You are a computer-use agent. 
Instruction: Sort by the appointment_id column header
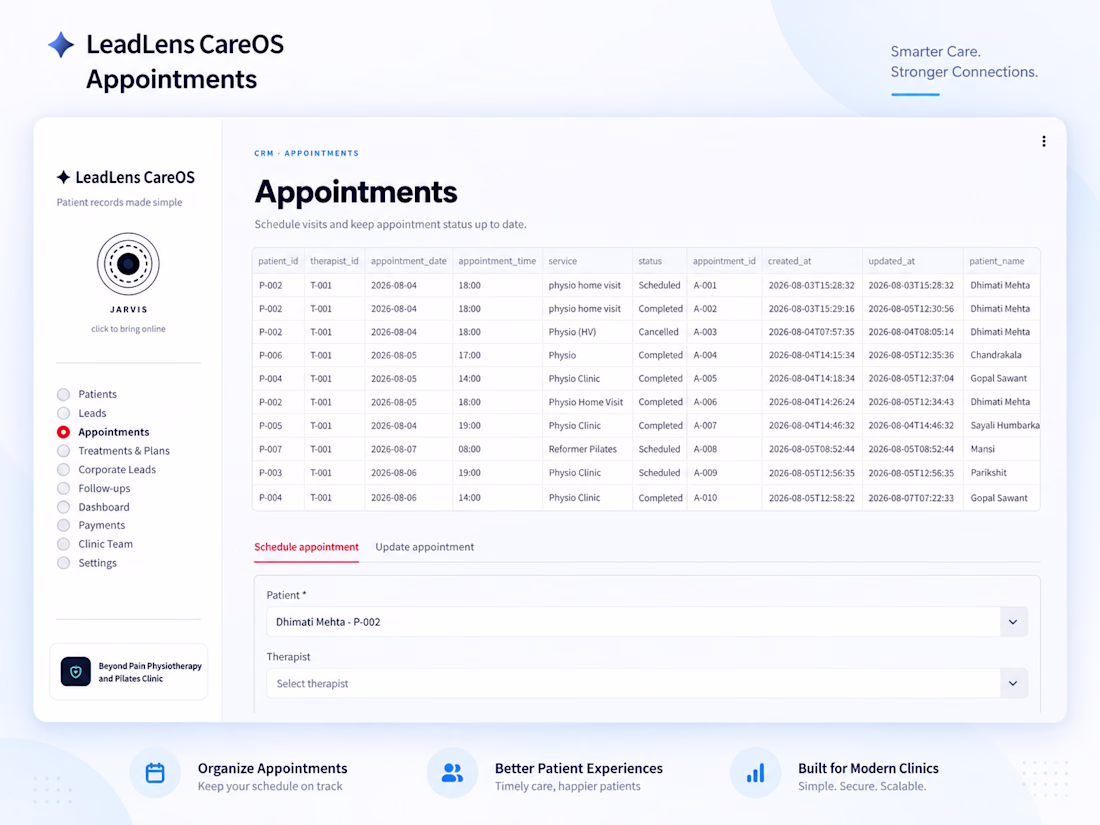click(x=724, y=261)
